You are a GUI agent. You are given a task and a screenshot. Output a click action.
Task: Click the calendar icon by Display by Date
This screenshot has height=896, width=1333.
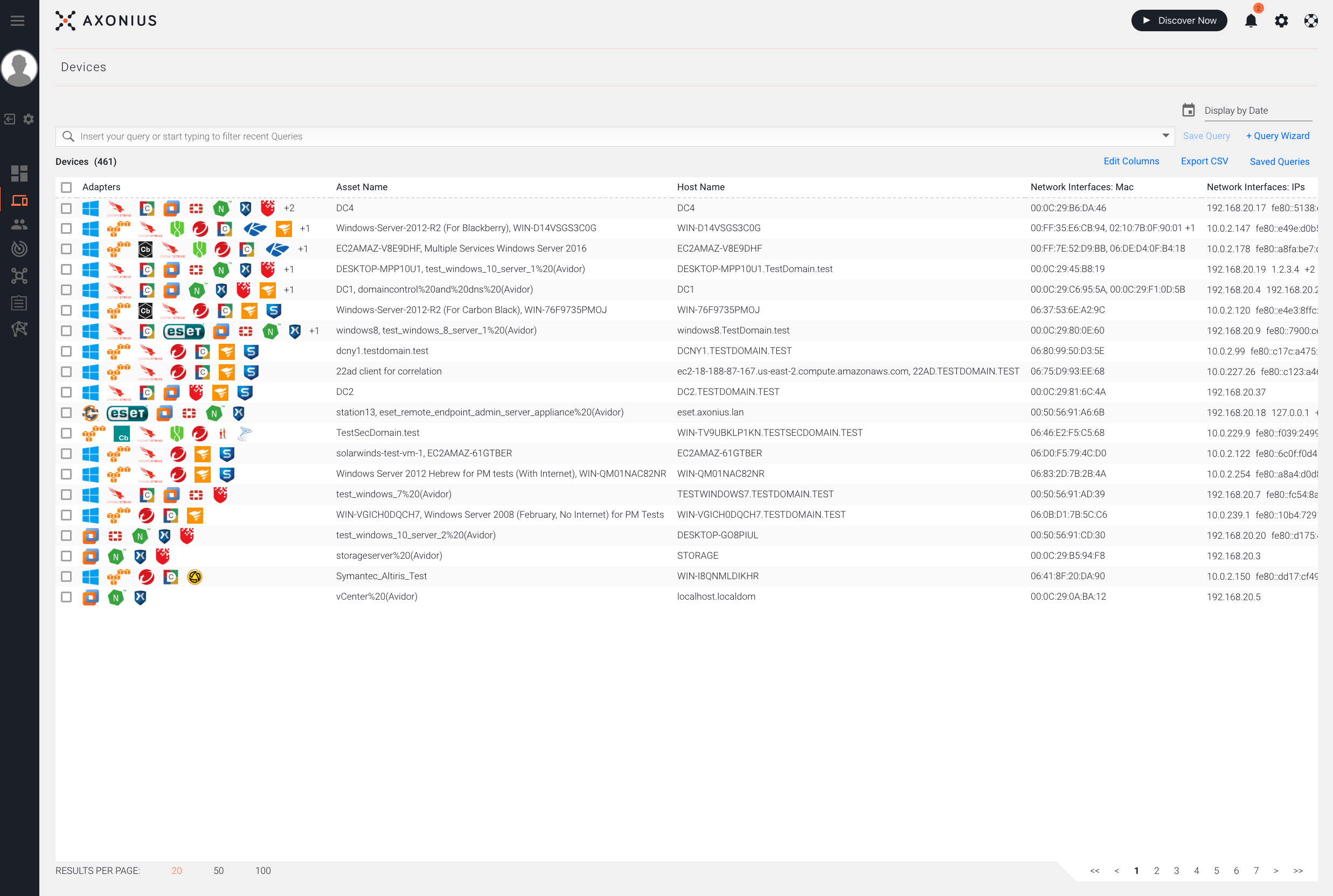(x=1189, y=110)
